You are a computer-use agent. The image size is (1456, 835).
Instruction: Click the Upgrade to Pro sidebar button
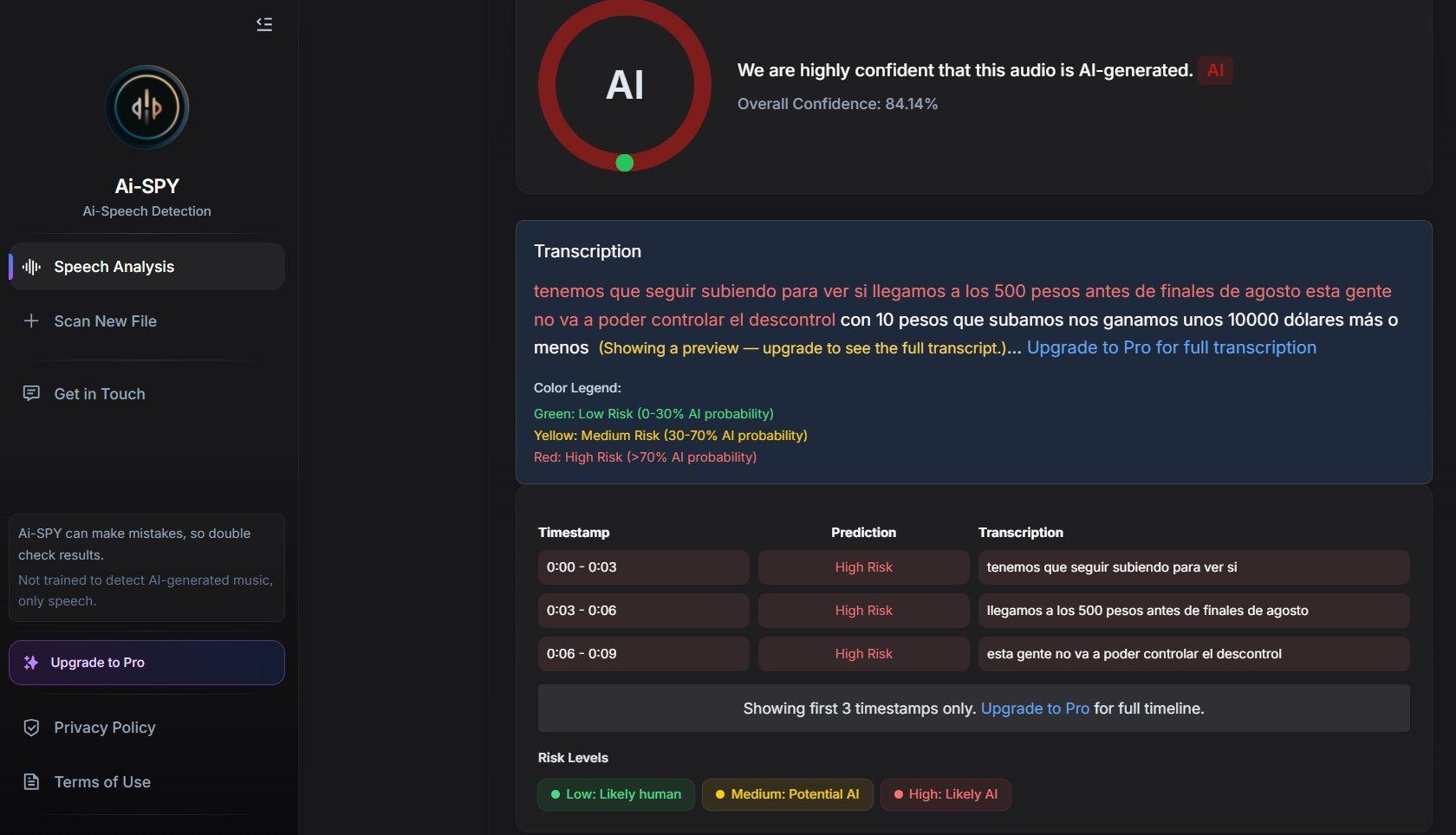[x=146, y=663]
